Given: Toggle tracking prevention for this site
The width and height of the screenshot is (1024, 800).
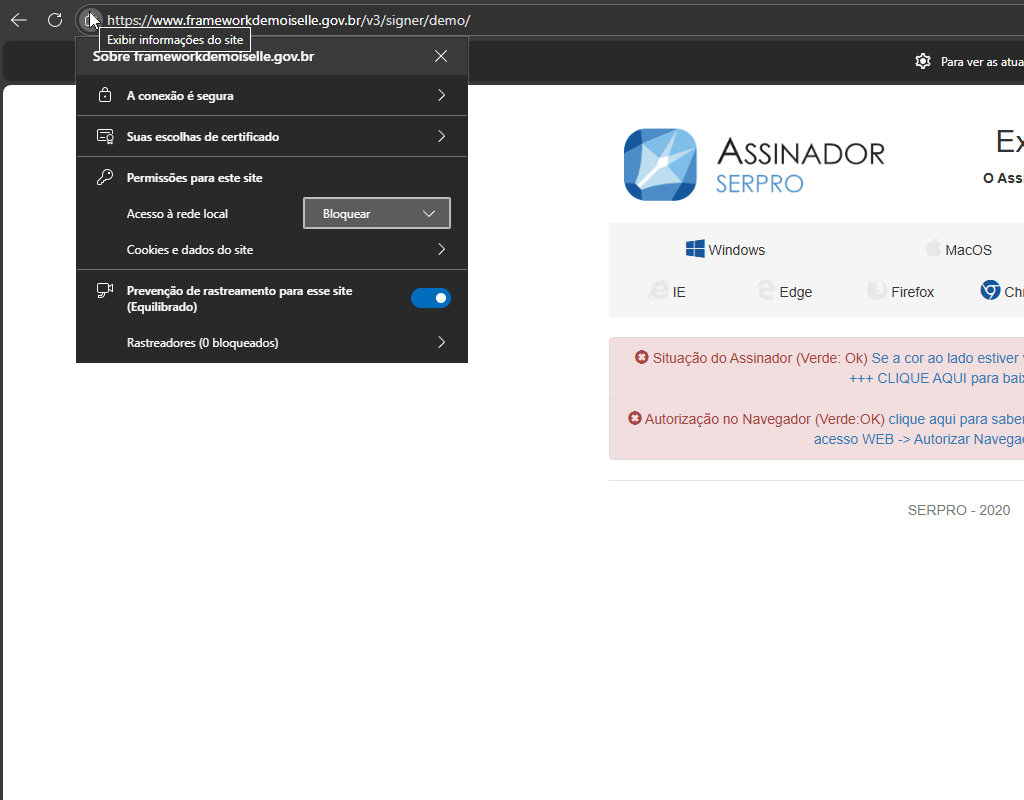Looking at the screenshot, I should [431, 298].
